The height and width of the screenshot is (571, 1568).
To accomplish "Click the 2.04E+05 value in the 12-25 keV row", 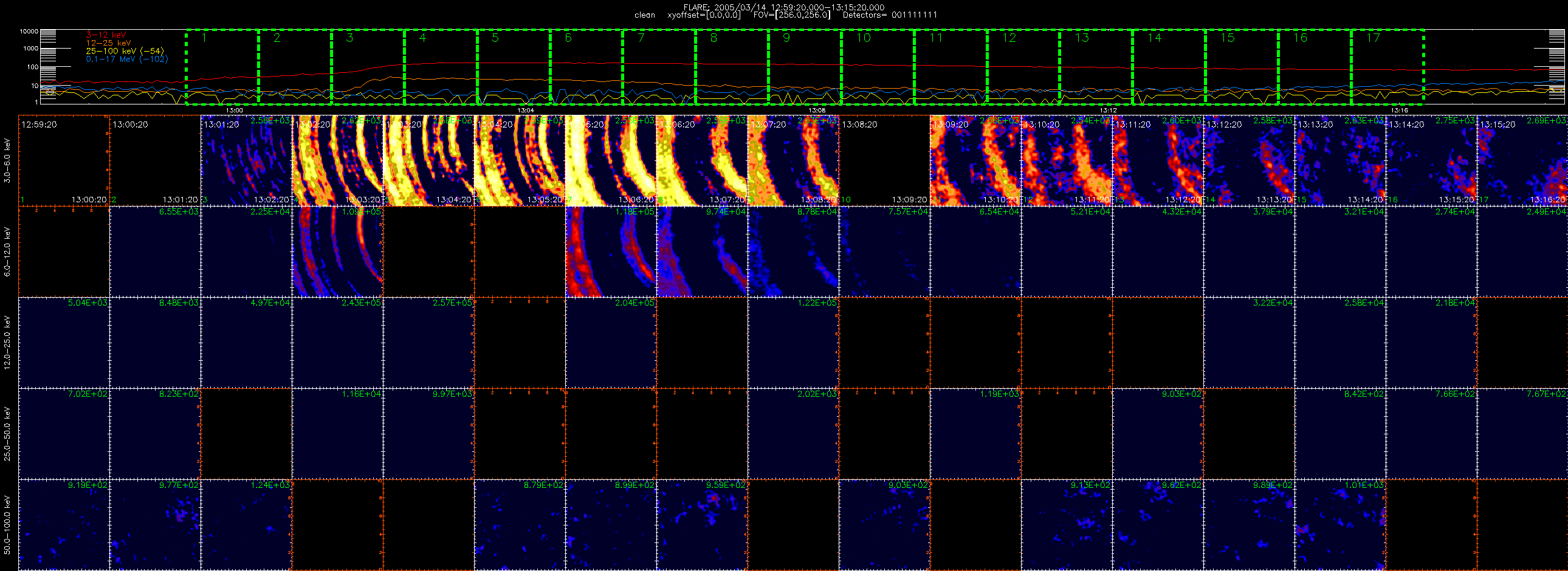I will 635,303.
